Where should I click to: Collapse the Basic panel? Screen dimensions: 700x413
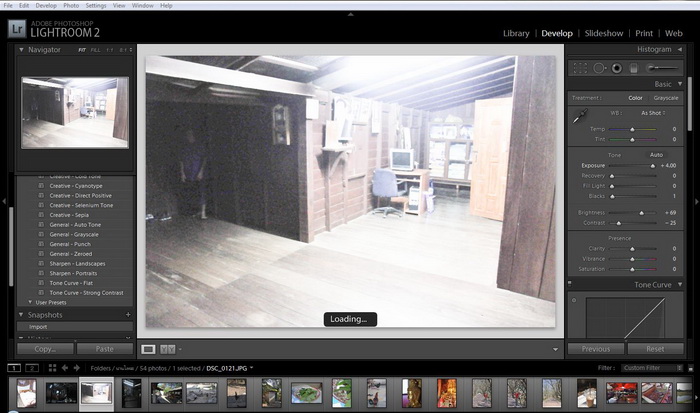click(680, 84)
